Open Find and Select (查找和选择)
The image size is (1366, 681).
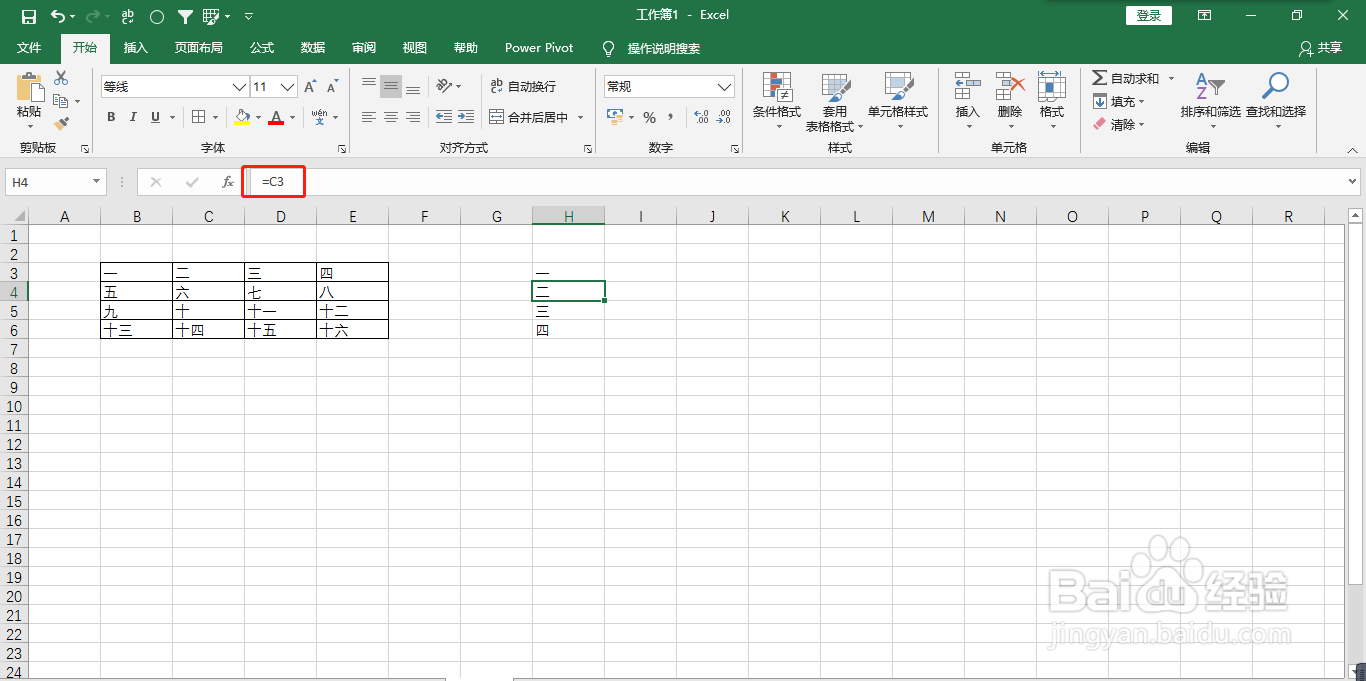(x=1275, y=101)
